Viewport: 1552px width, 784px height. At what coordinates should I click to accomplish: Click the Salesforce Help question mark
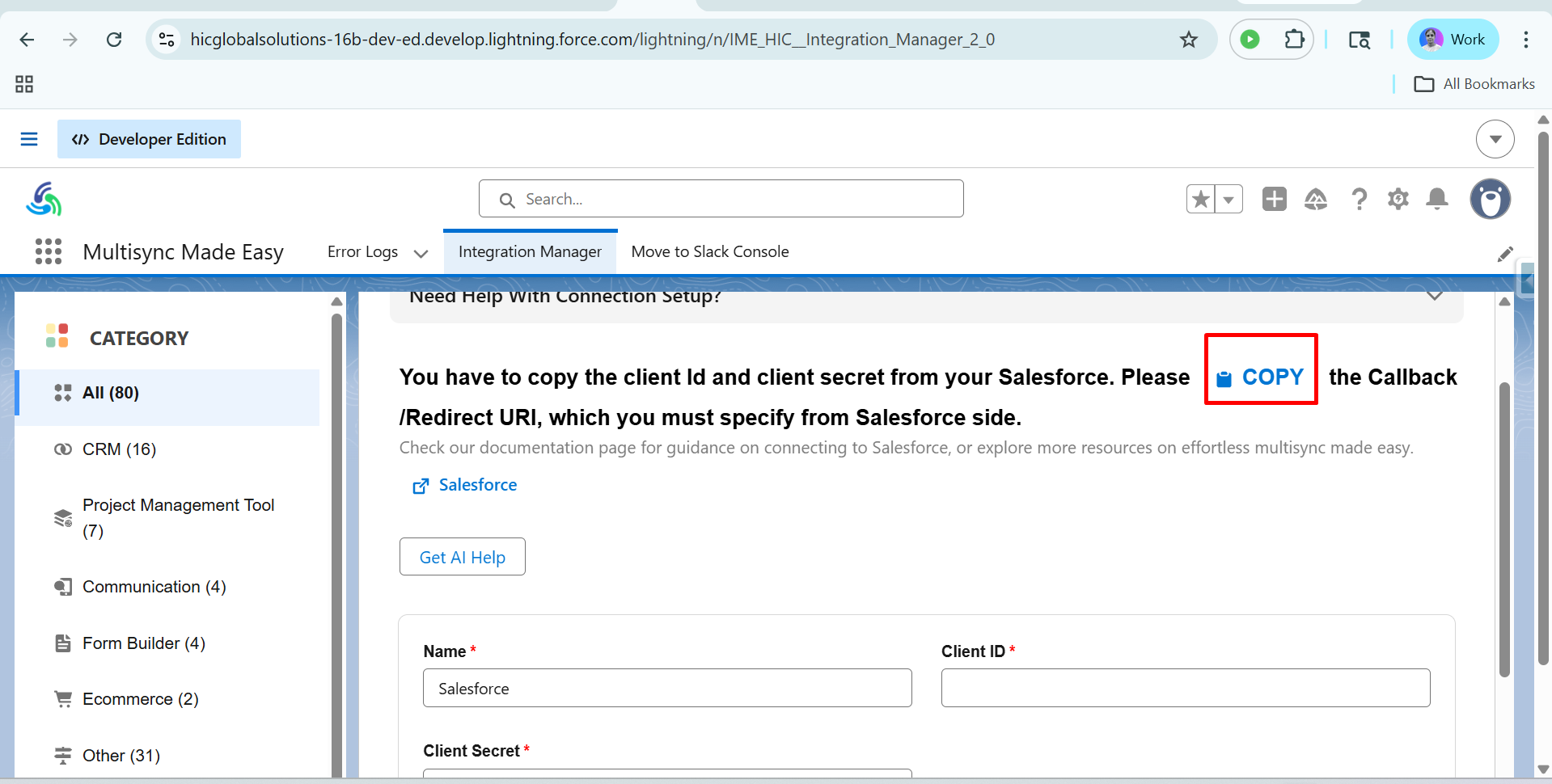click(x=1359, y=199)
